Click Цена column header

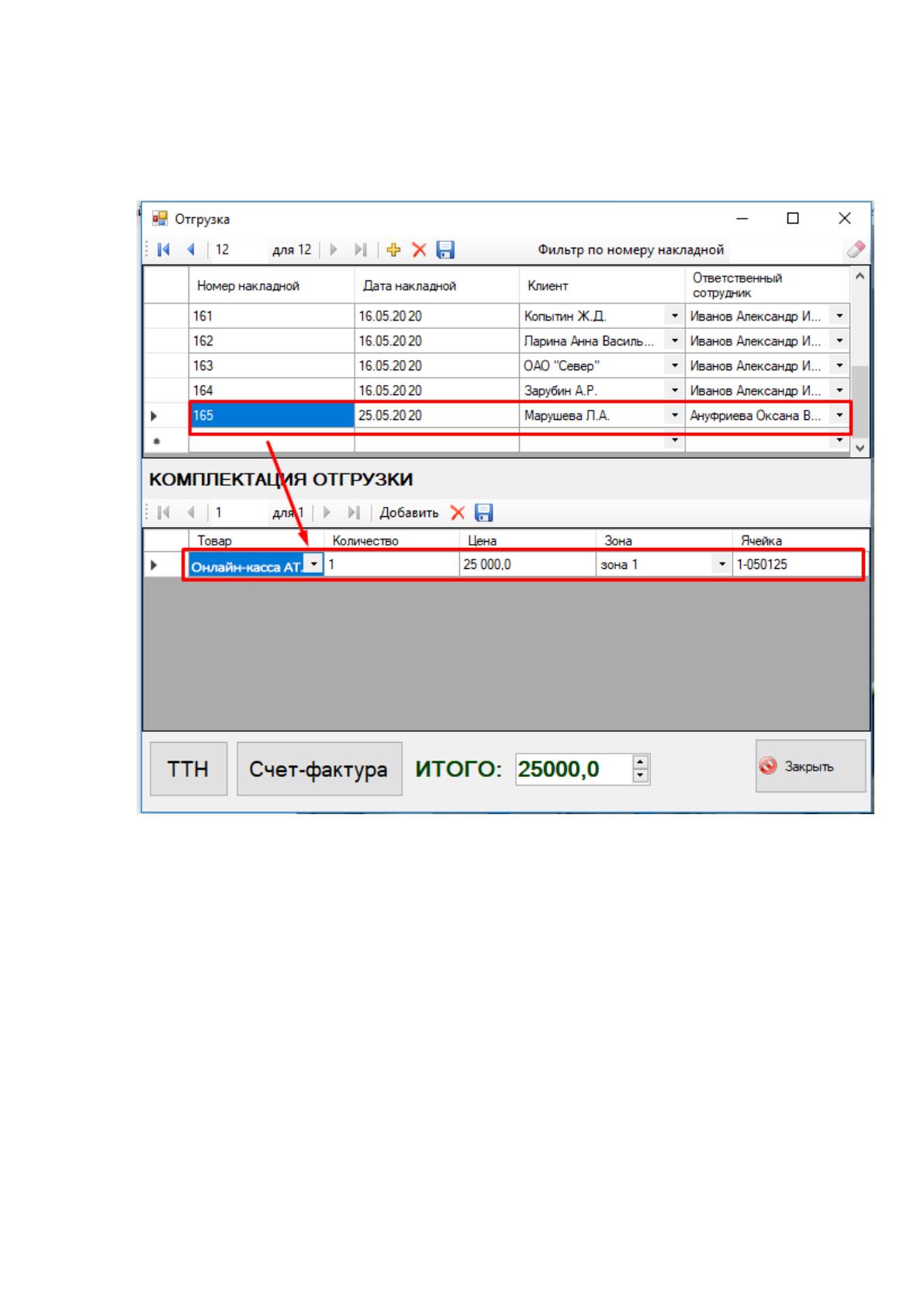[528, 541]
